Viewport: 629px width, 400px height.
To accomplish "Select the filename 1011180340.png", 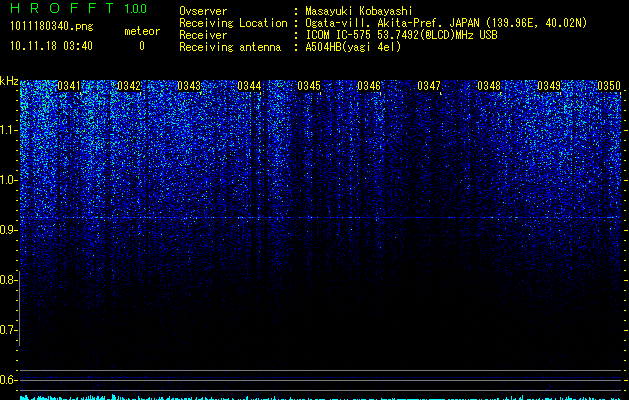I will point(52,27).
